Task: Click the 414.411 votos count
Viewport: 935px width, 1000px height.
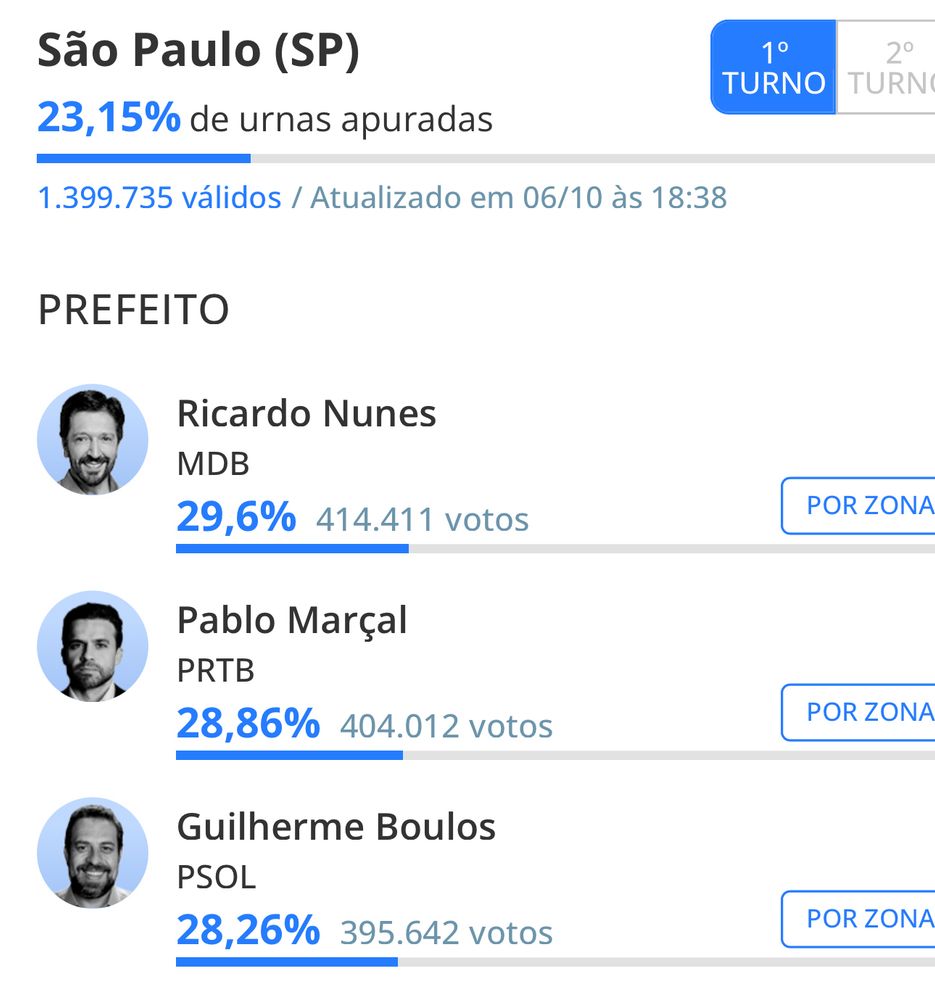Action: pos(422,519)
